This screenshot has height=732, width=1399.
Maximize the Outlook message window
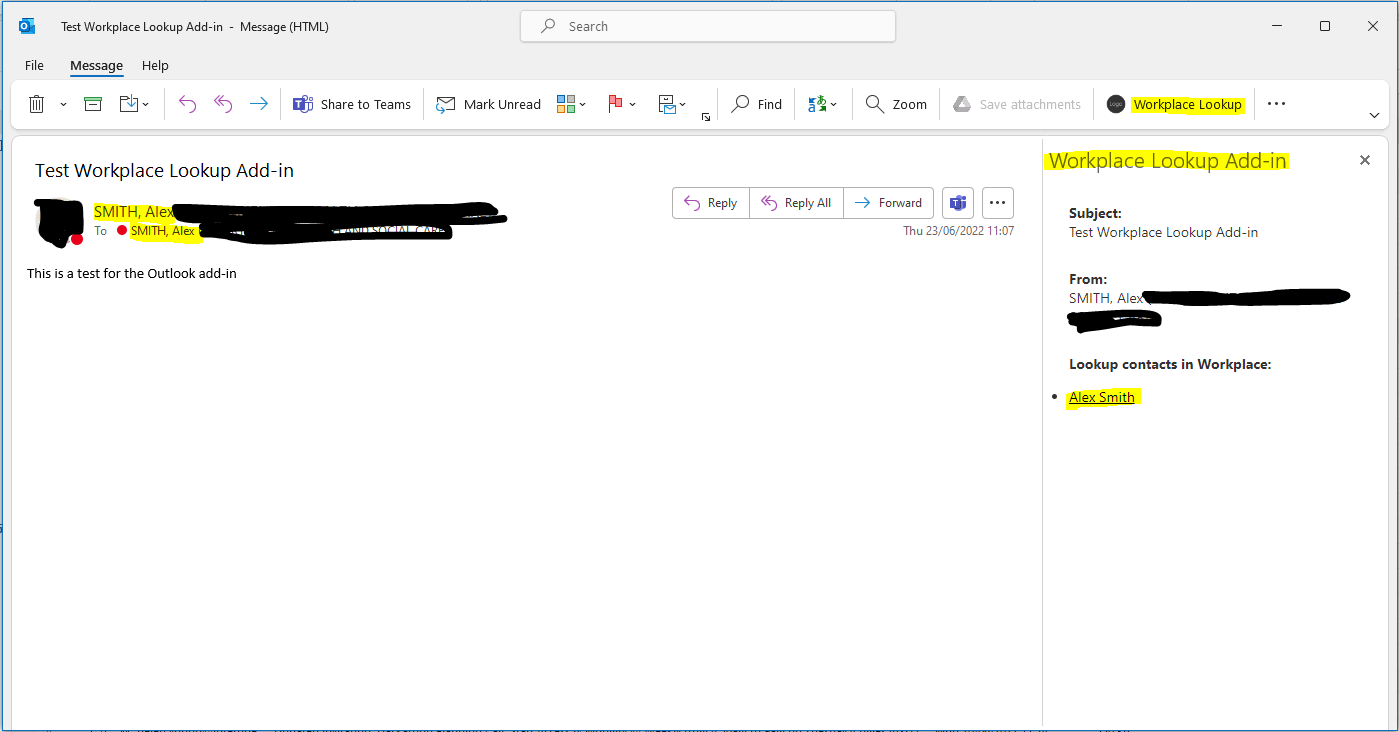[1325, 26]
